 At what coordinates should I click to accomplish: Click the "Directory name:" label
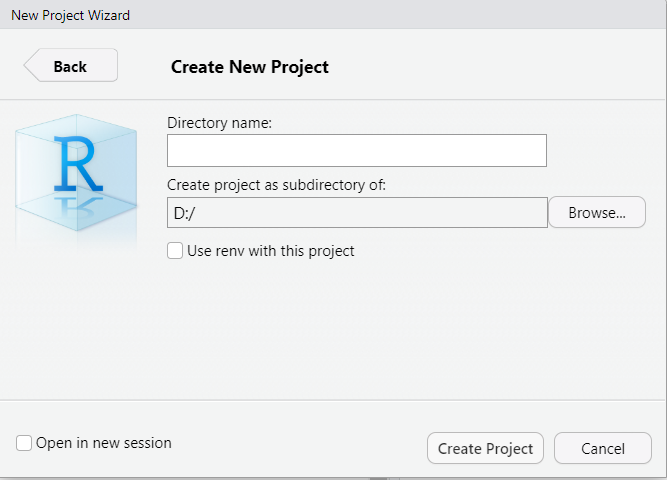[x=219, y=123]
